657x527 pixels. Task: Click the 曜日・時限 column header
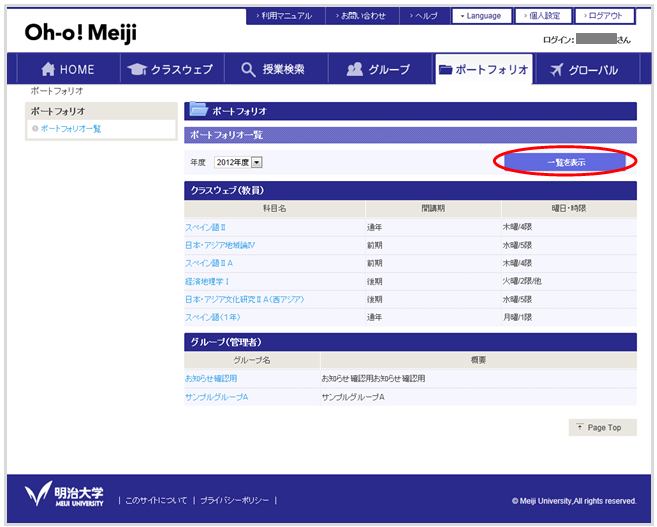click(x=569, y=208)
